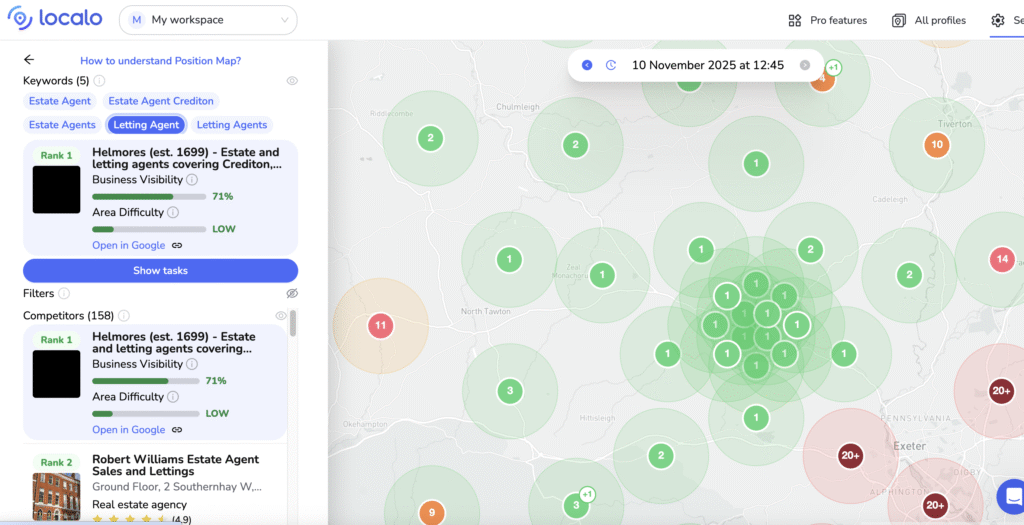This screenshot has height=525, width=1024.
Task: Open How to understand Position Map link
Action: [x=160, y=61]
